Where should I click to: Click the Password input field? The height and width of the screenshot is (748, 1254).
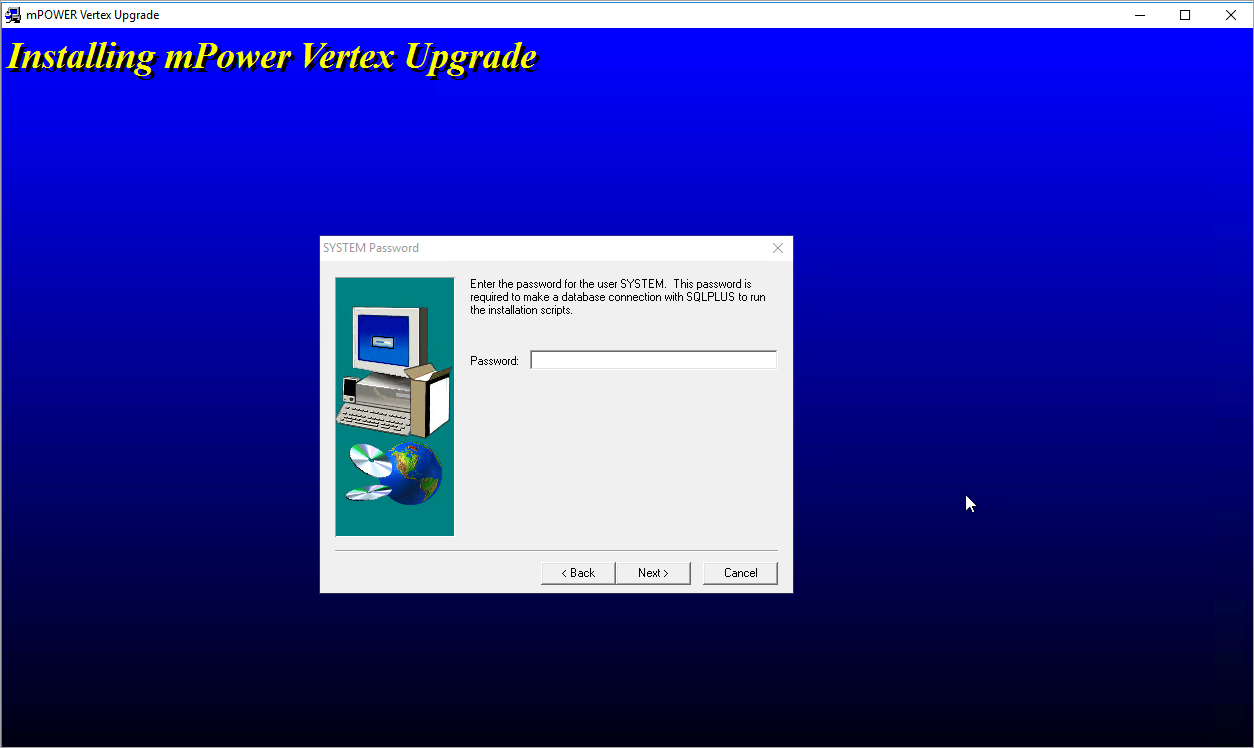[653, 360]
